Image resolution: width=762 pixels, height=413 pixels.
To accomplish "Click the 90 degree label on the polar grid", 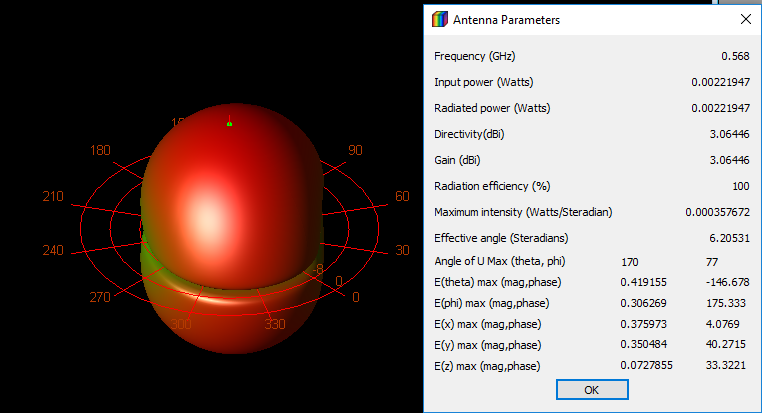I will click(x=354, y=150).
